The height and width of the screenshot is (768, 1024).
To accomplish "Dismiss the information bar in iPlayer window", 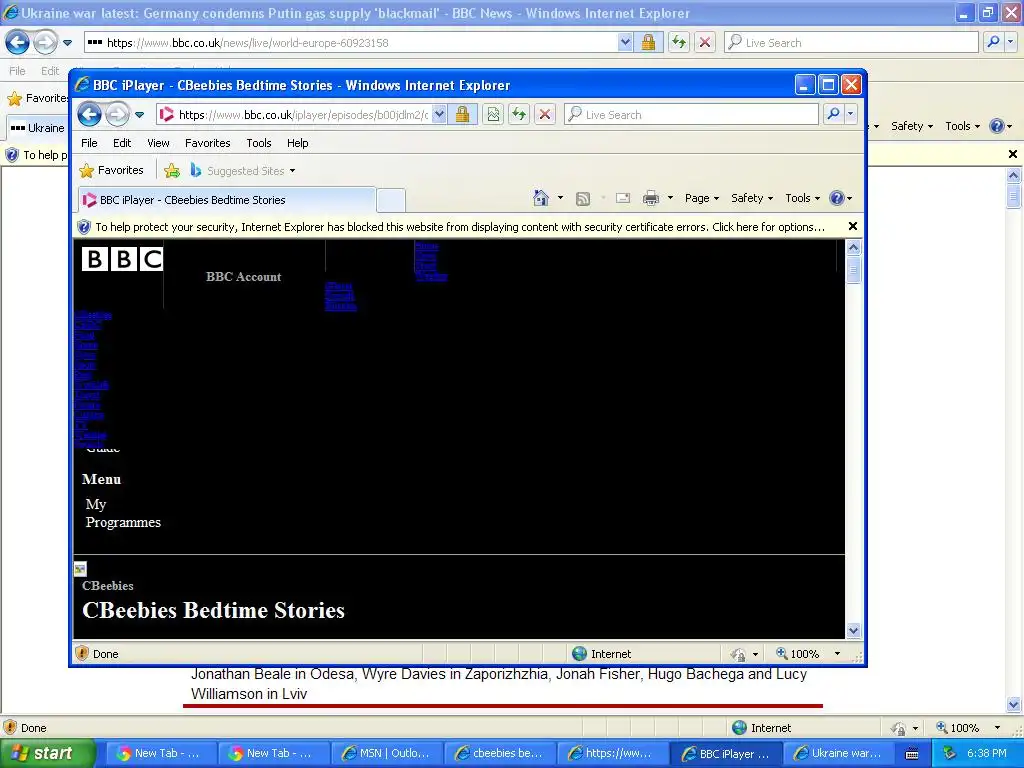I will point(852,226).
